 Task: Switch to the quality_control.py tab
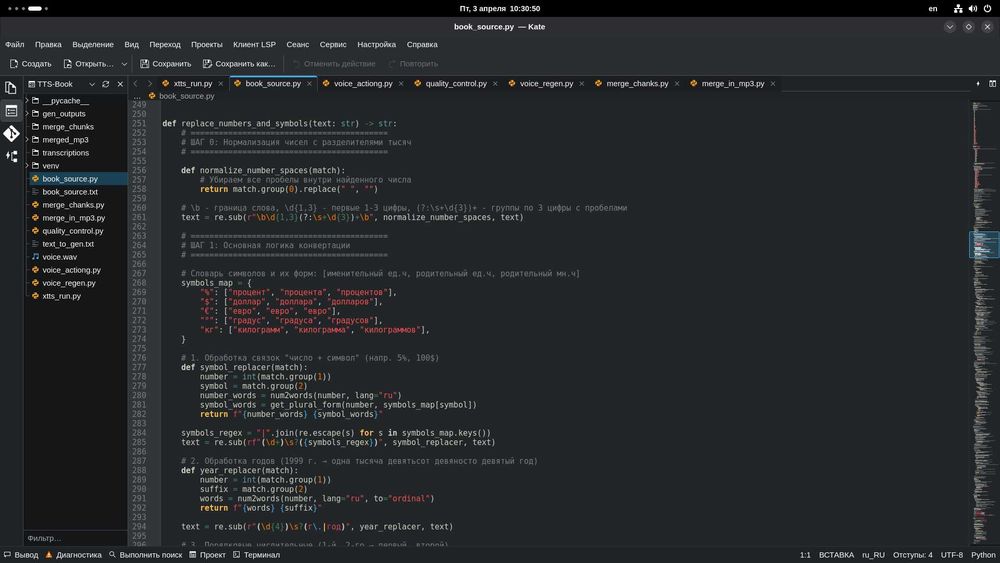click(455, 84)
